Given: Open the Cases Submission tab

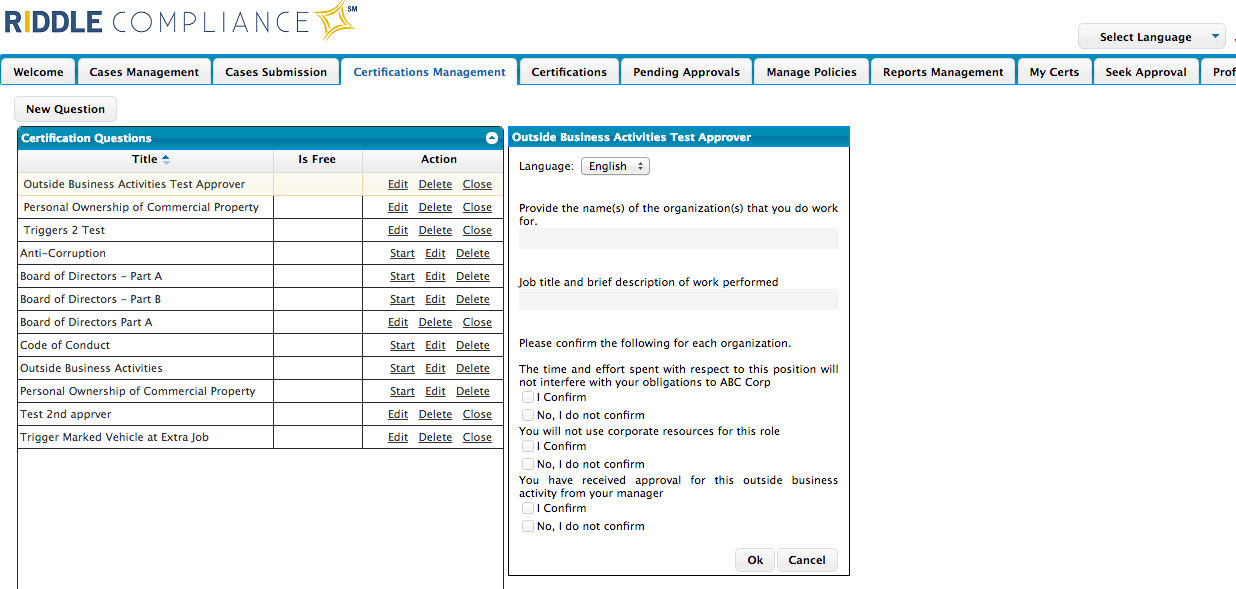Looking at the screenshot, I should click(x=276, y=72).
